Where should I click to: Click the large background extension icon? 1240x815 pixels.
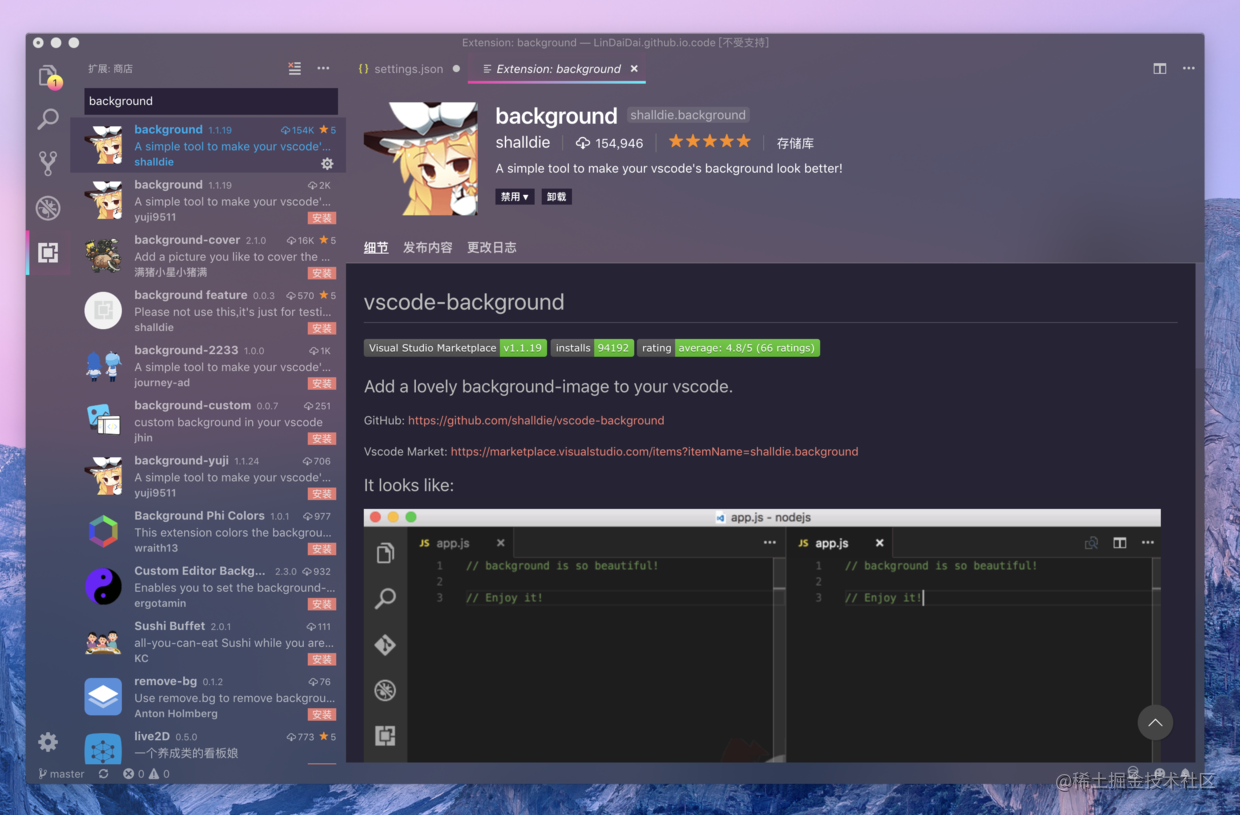pyautogui.click(x=422, y=158)
